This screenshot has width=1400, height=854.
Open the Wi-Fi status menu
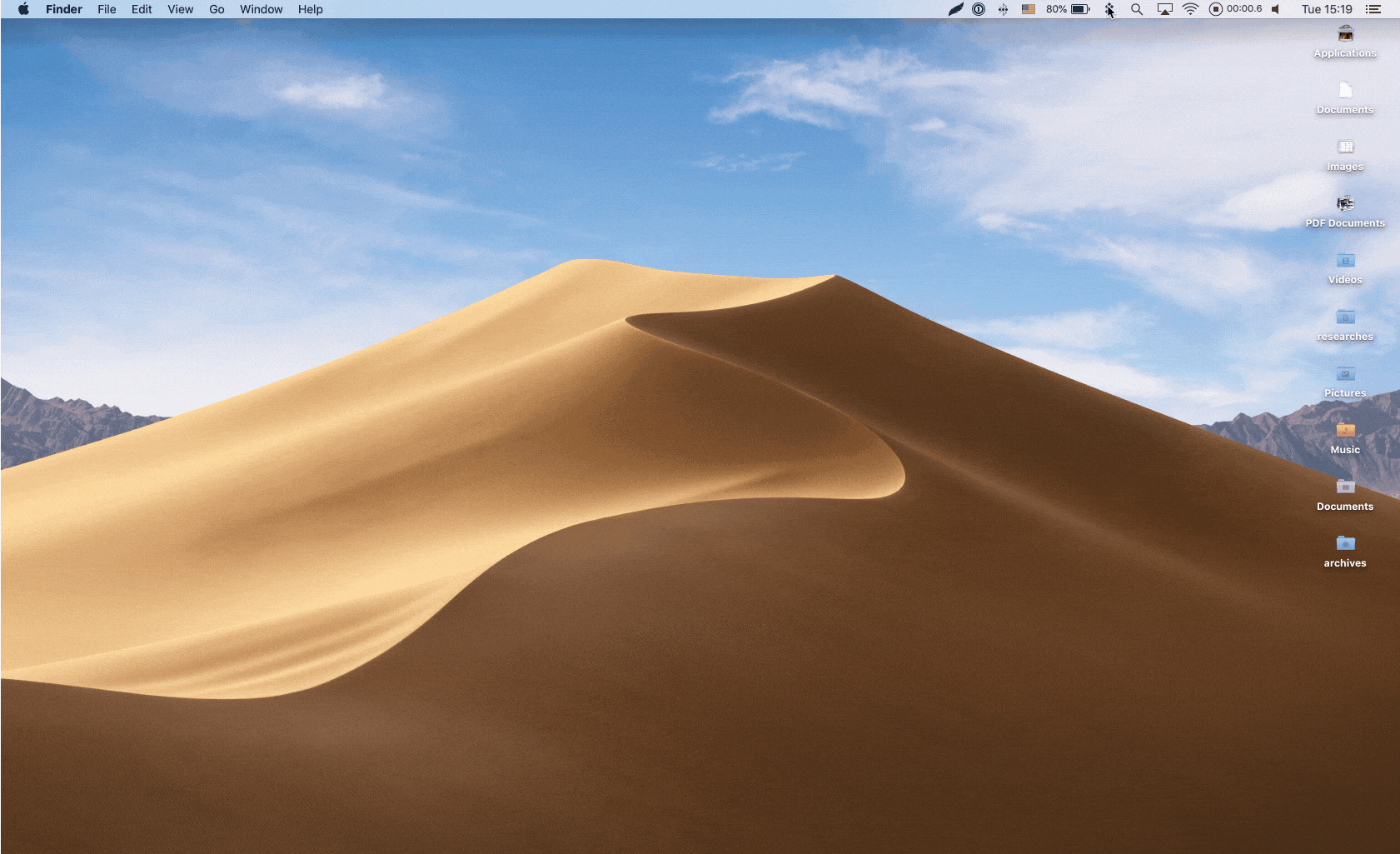(x=1191, y=9)
